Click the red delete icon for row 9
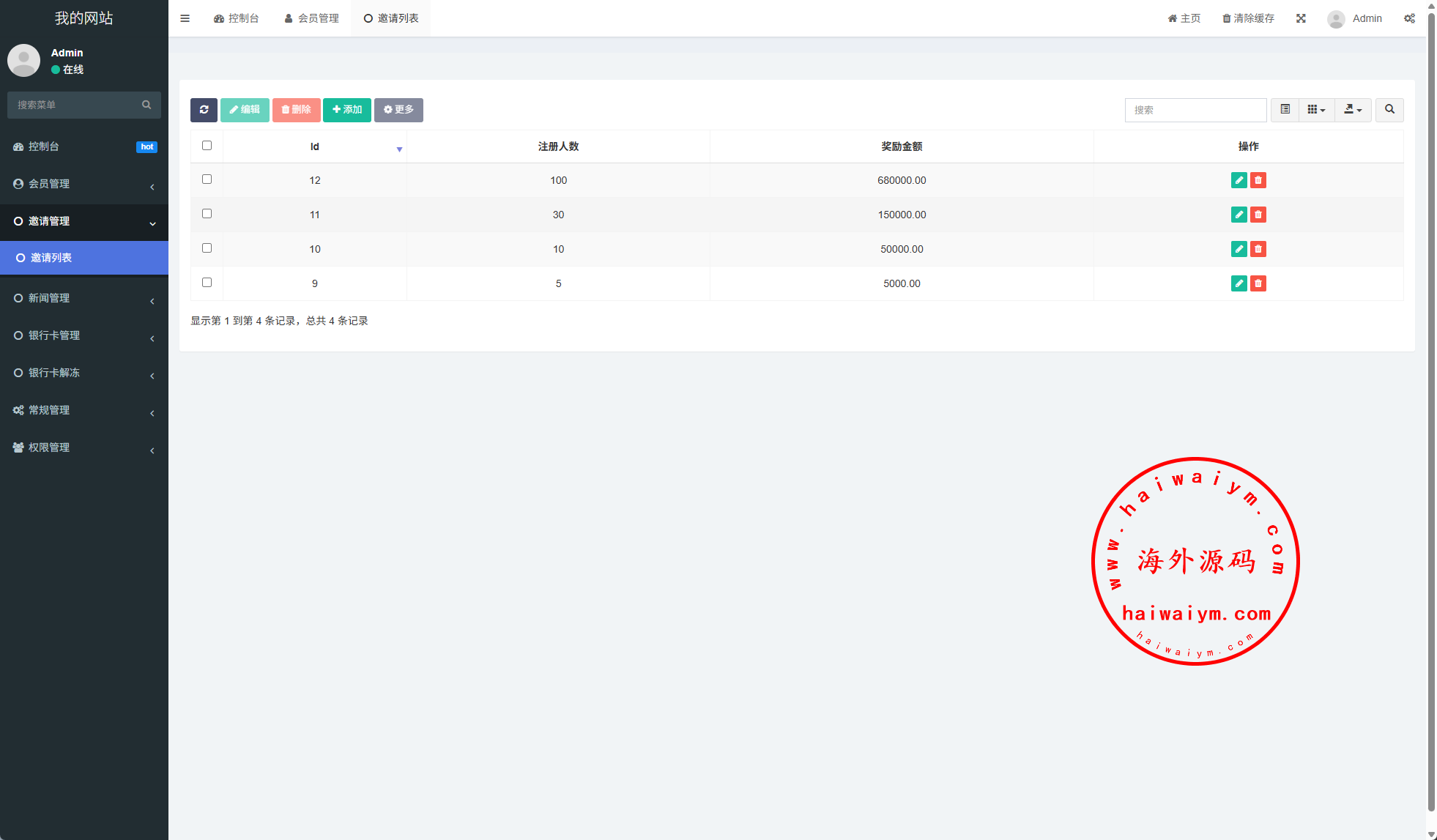The image size is (1437, 840). point(1258,283)
